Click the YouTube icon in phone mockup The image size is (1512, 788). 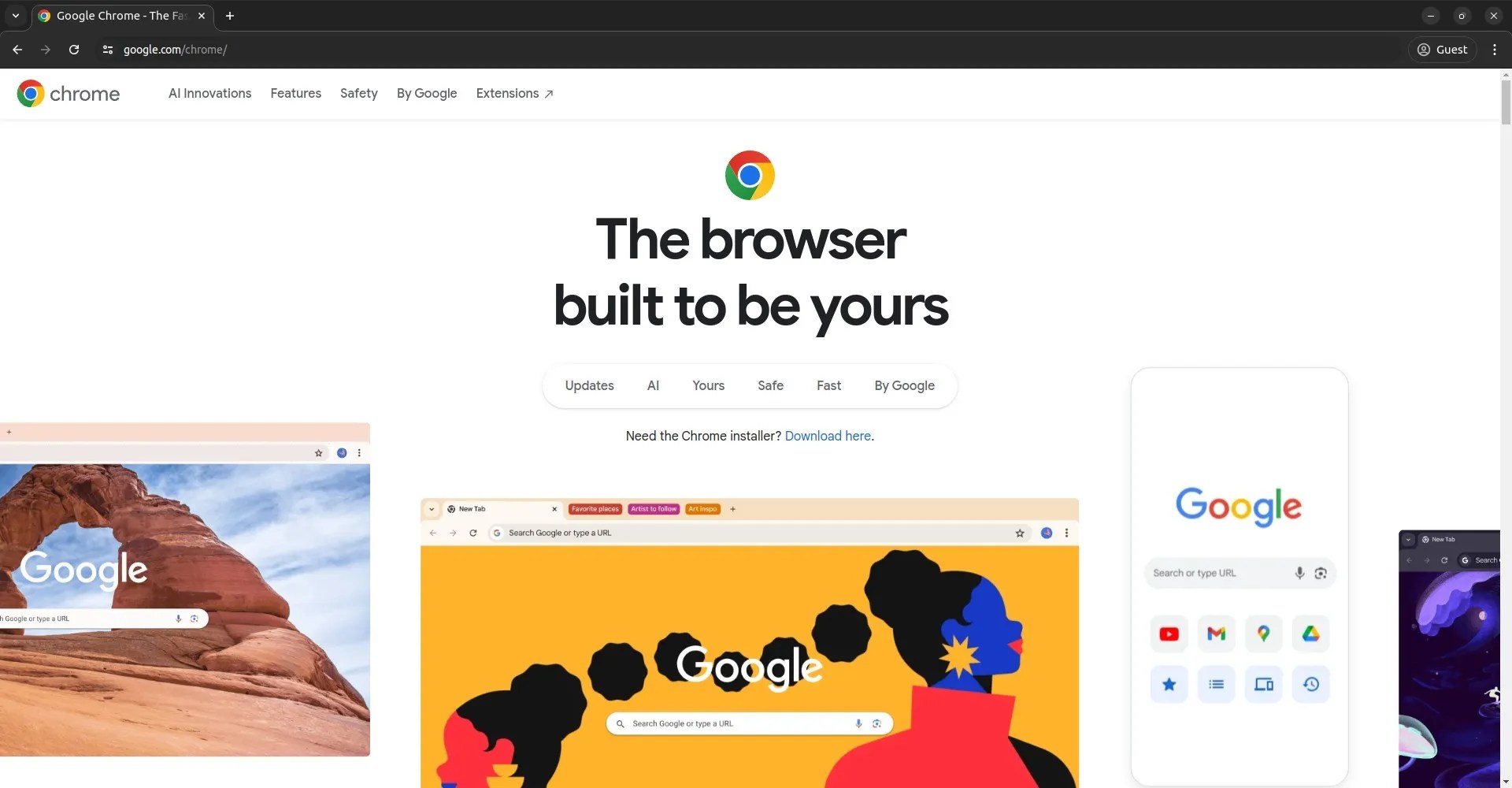1169,634
